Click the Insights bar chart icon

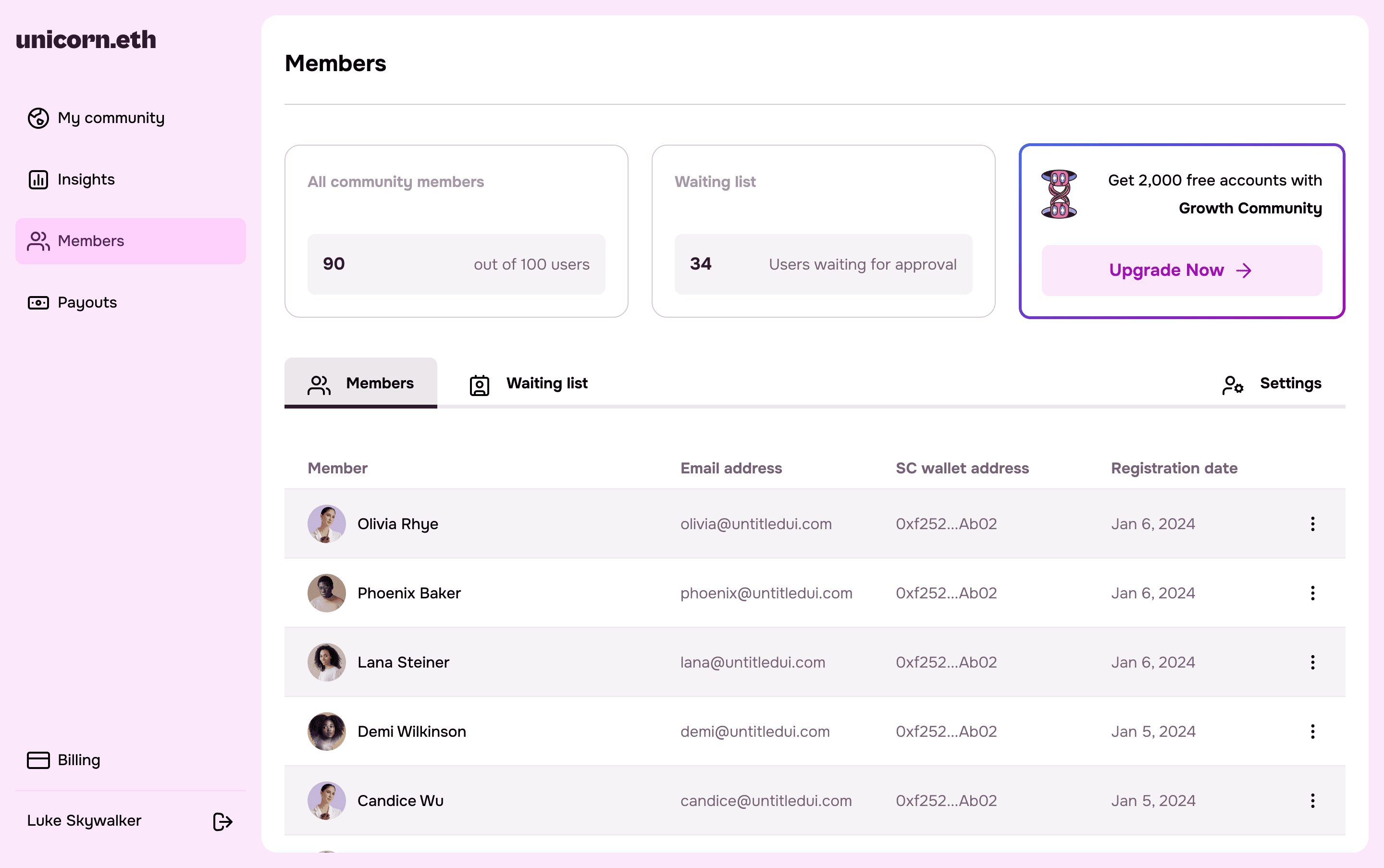click(38, 180)
